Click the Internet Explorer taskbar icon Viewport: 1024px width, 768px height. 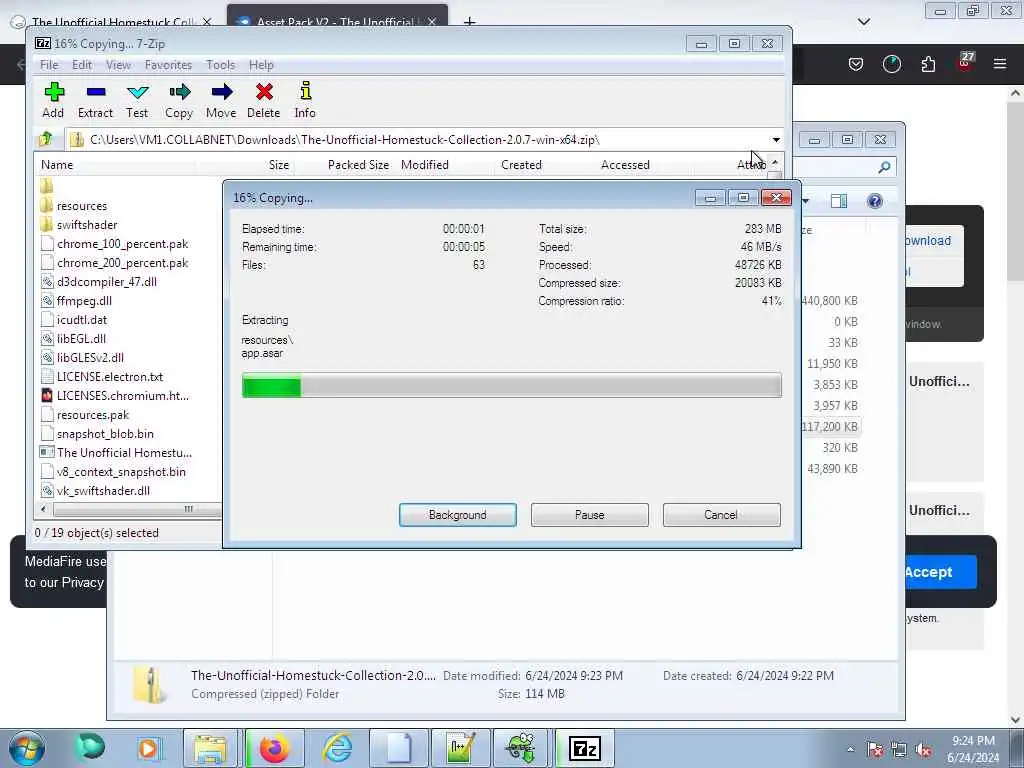[x=337, y=748]
